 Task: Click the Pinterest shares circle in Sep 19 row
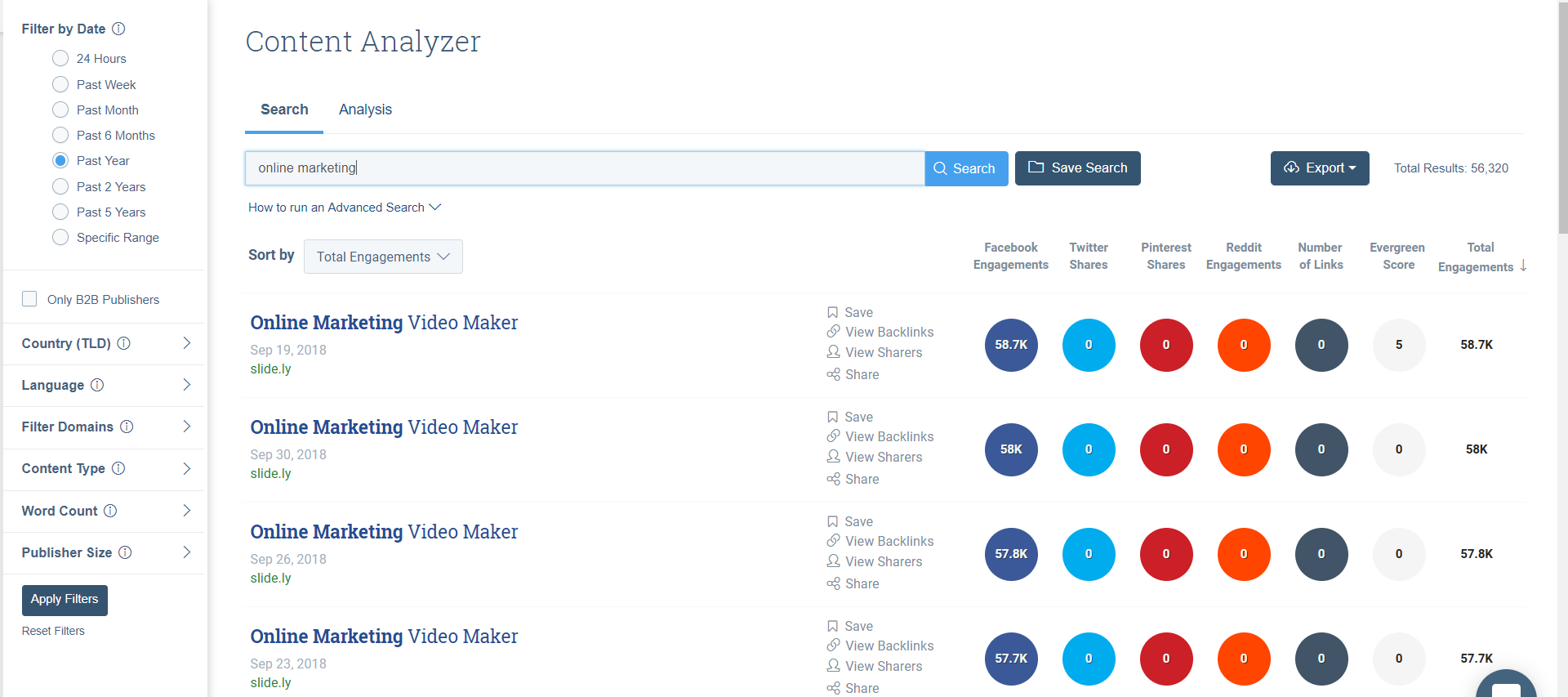coord(1166,345)
